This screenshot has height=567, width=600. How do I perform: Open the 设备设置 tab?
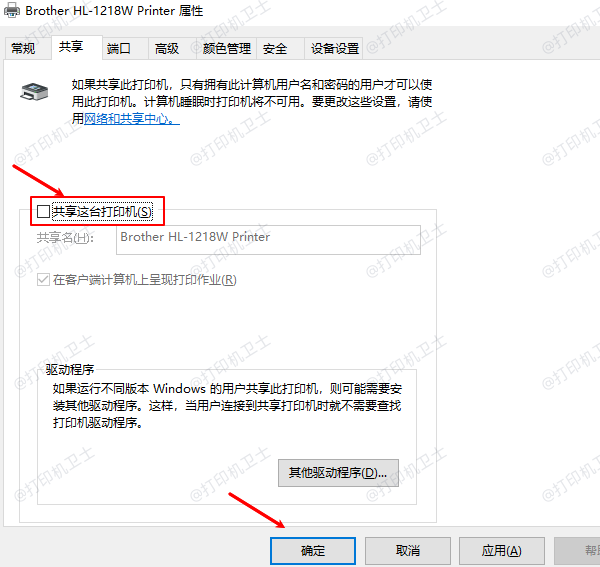pos(334,49)
